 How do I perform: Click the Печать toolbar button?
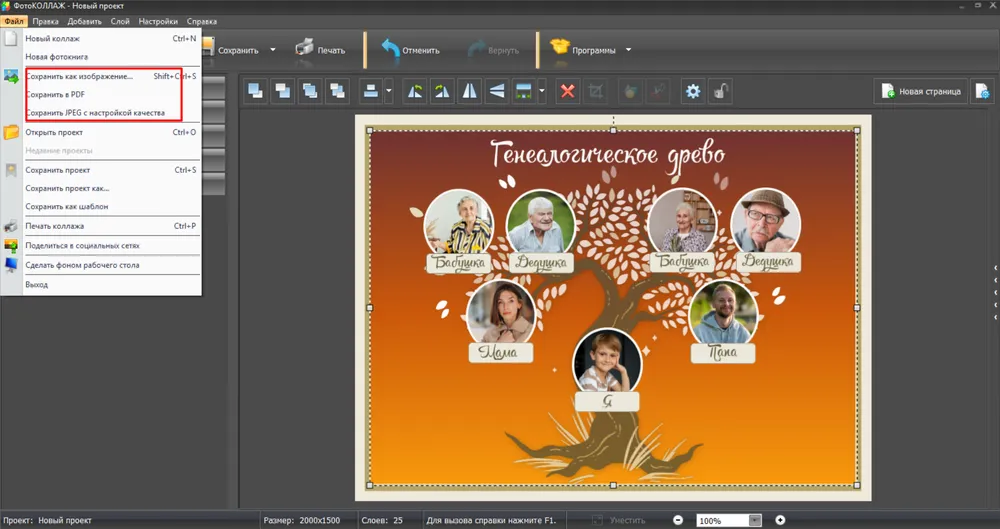click(320, 49)
